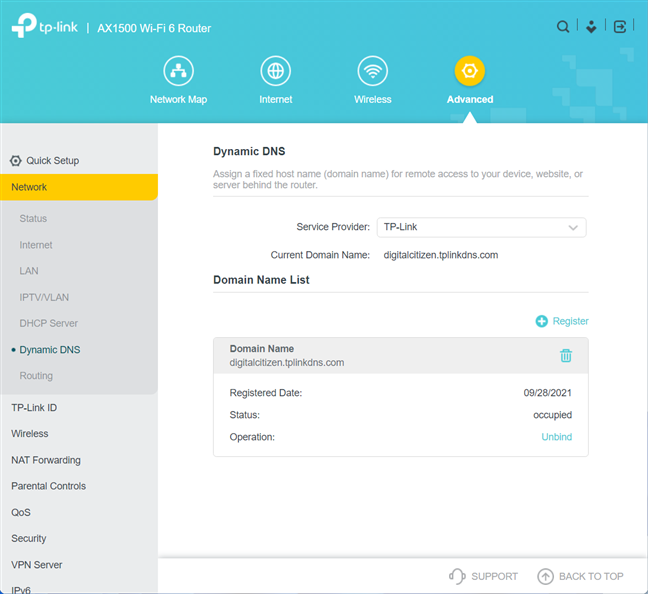The height and width of the screenshot is (594, 648).
Task: Click the search magnifier icon in header
Action: pos(563,27)
